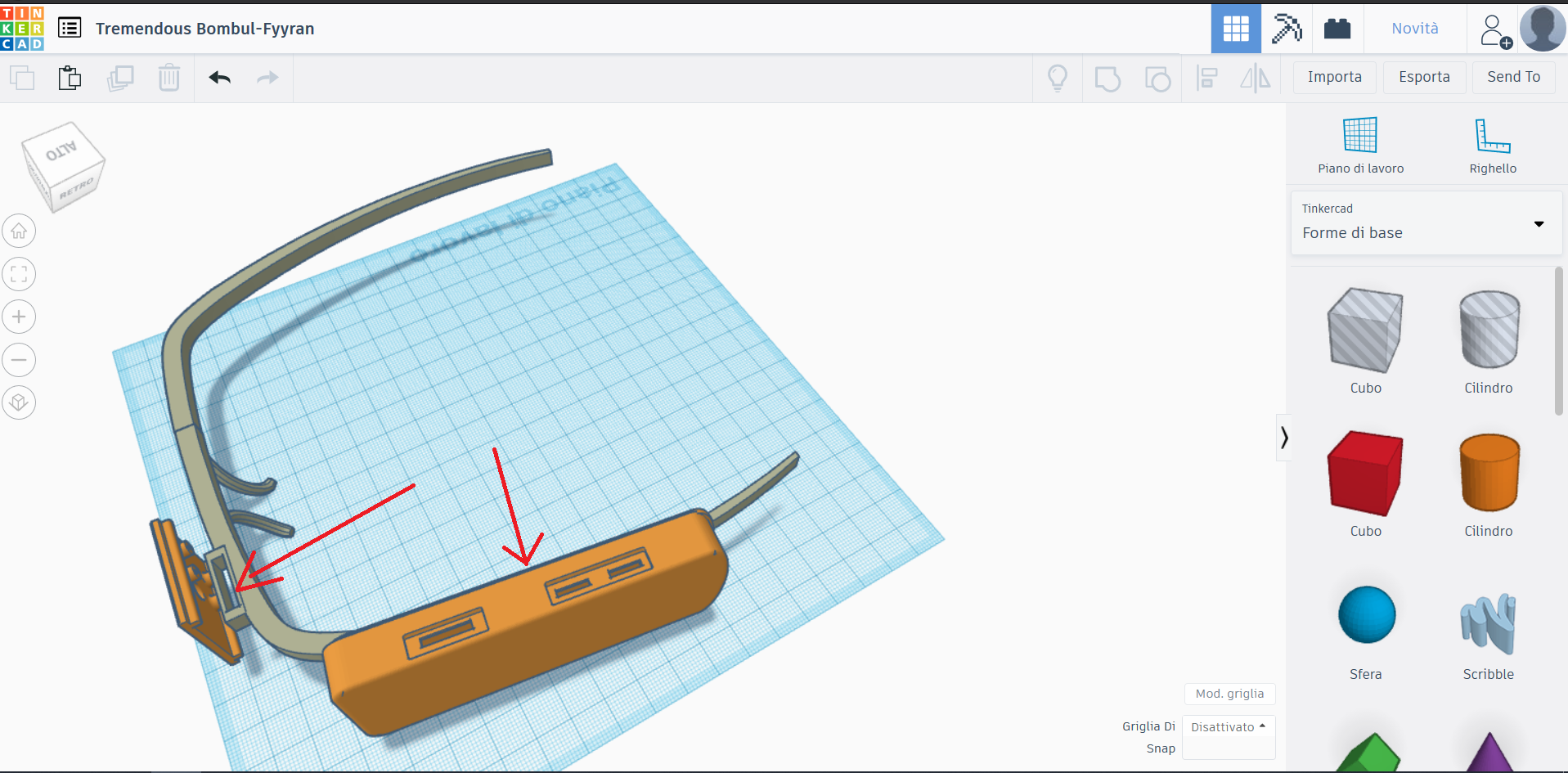This screenshot has height=773, width=1568.
Task: Click the Tinkercad logo
Action: [x=22, y=28]
